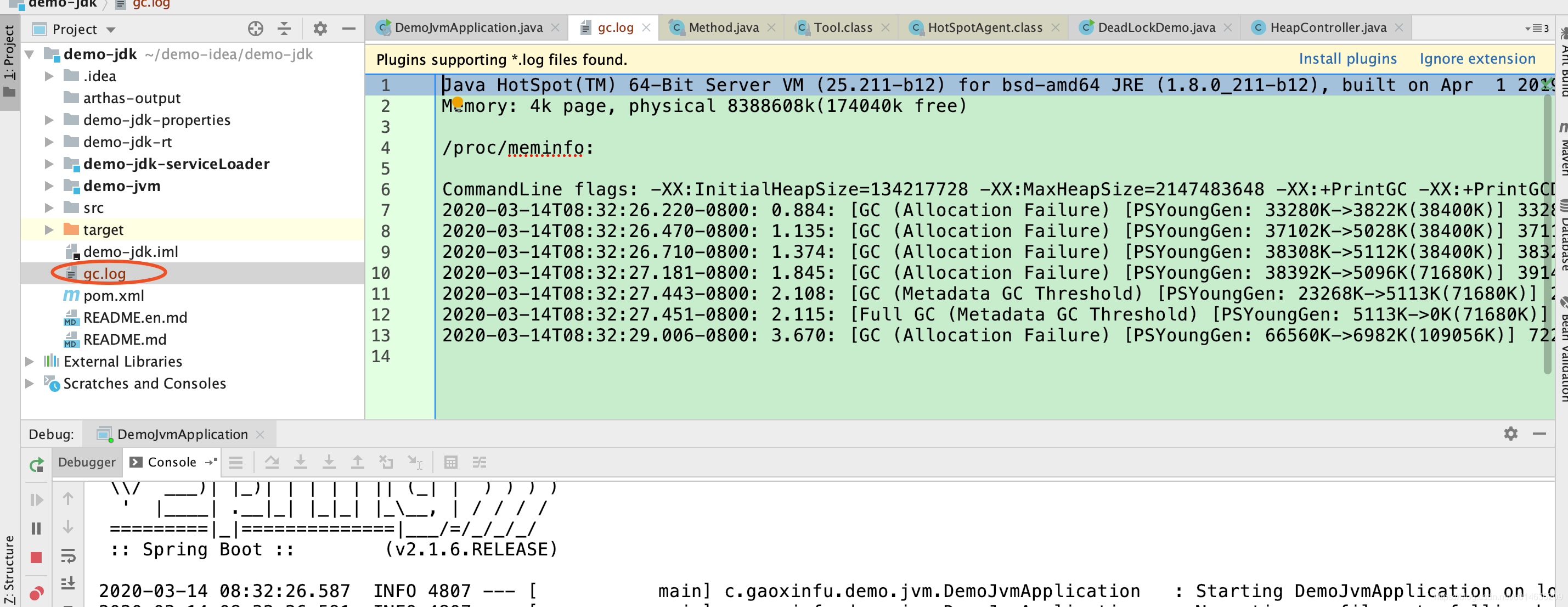Stop the DemoJvmApplication process
1568x607 pixels.
click(37, 558)
